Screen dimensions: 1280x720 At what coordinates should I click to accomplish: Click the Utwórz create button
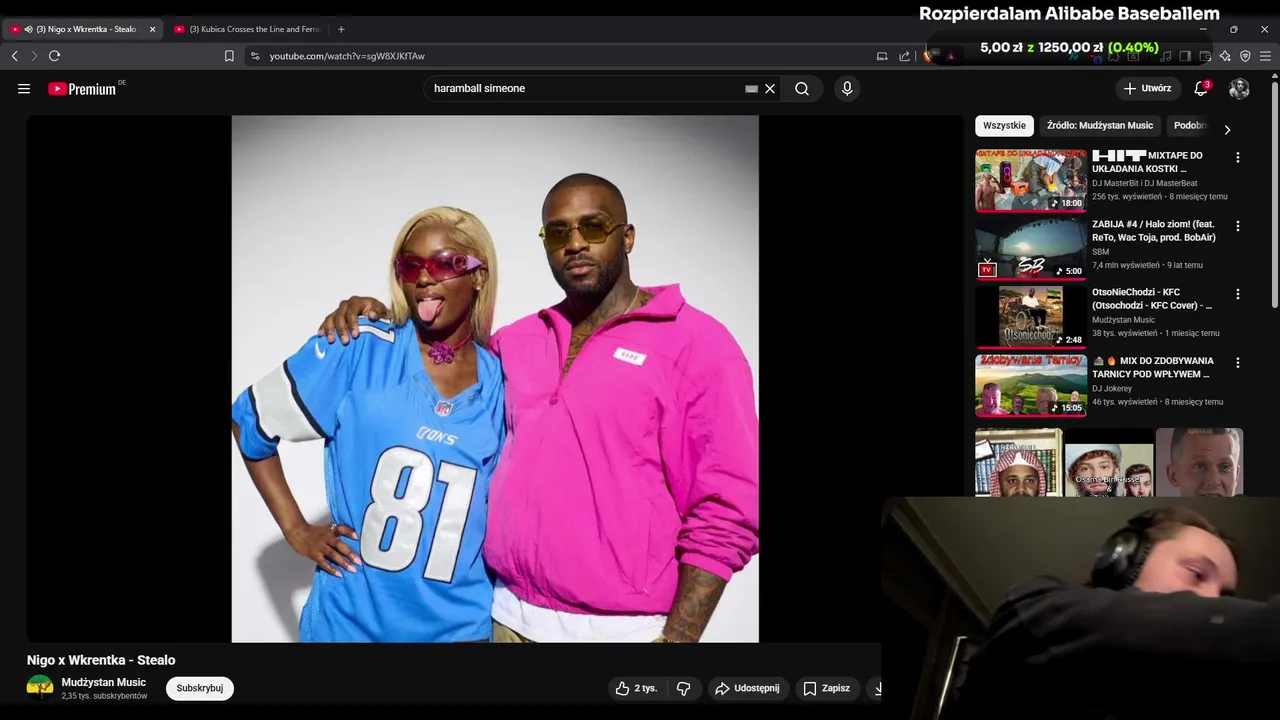tap(1147, 88)
